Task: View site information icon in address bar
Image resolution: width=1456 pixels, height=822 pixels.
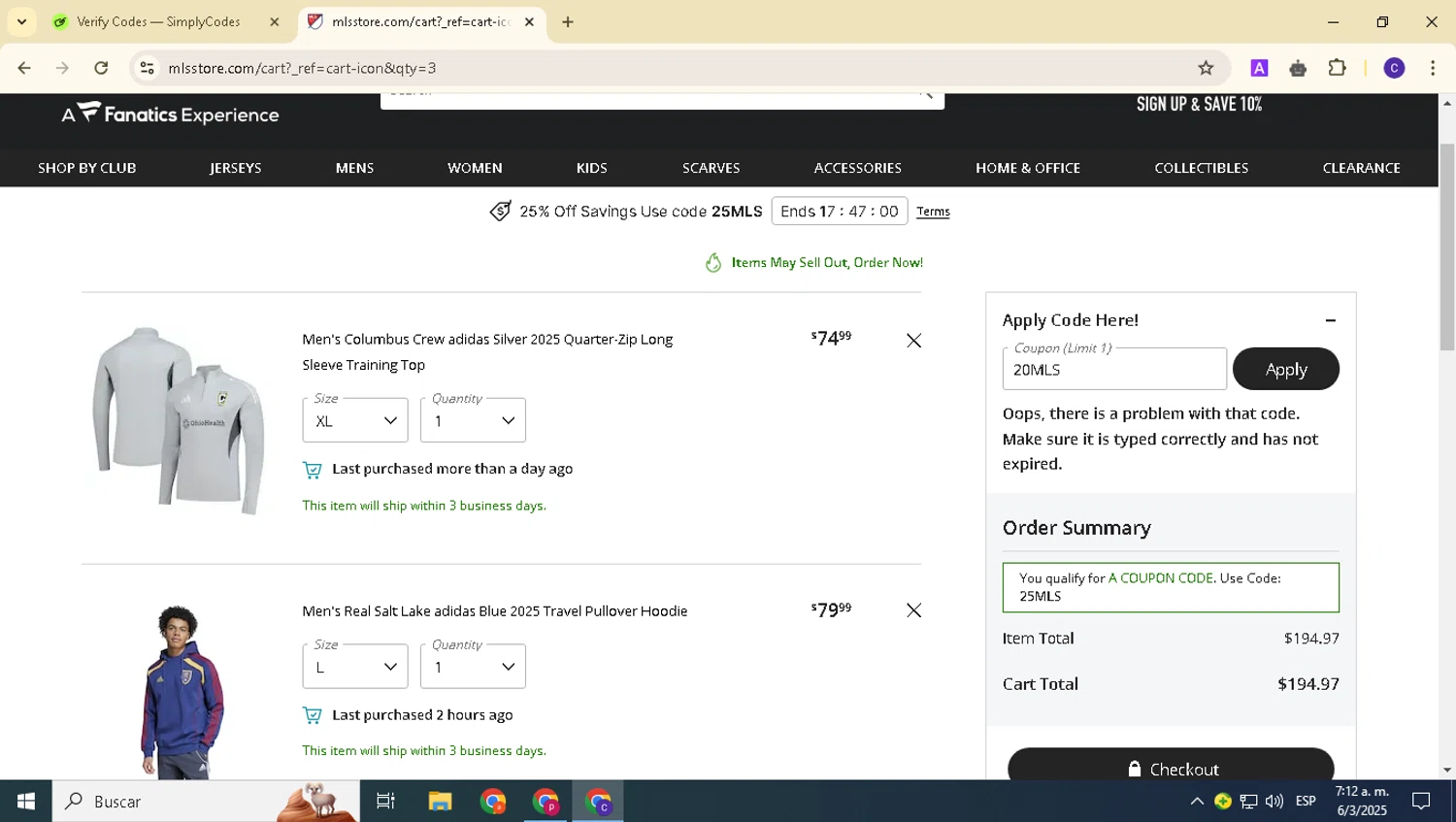Action: pyautogui.click(x=147, y=68)
